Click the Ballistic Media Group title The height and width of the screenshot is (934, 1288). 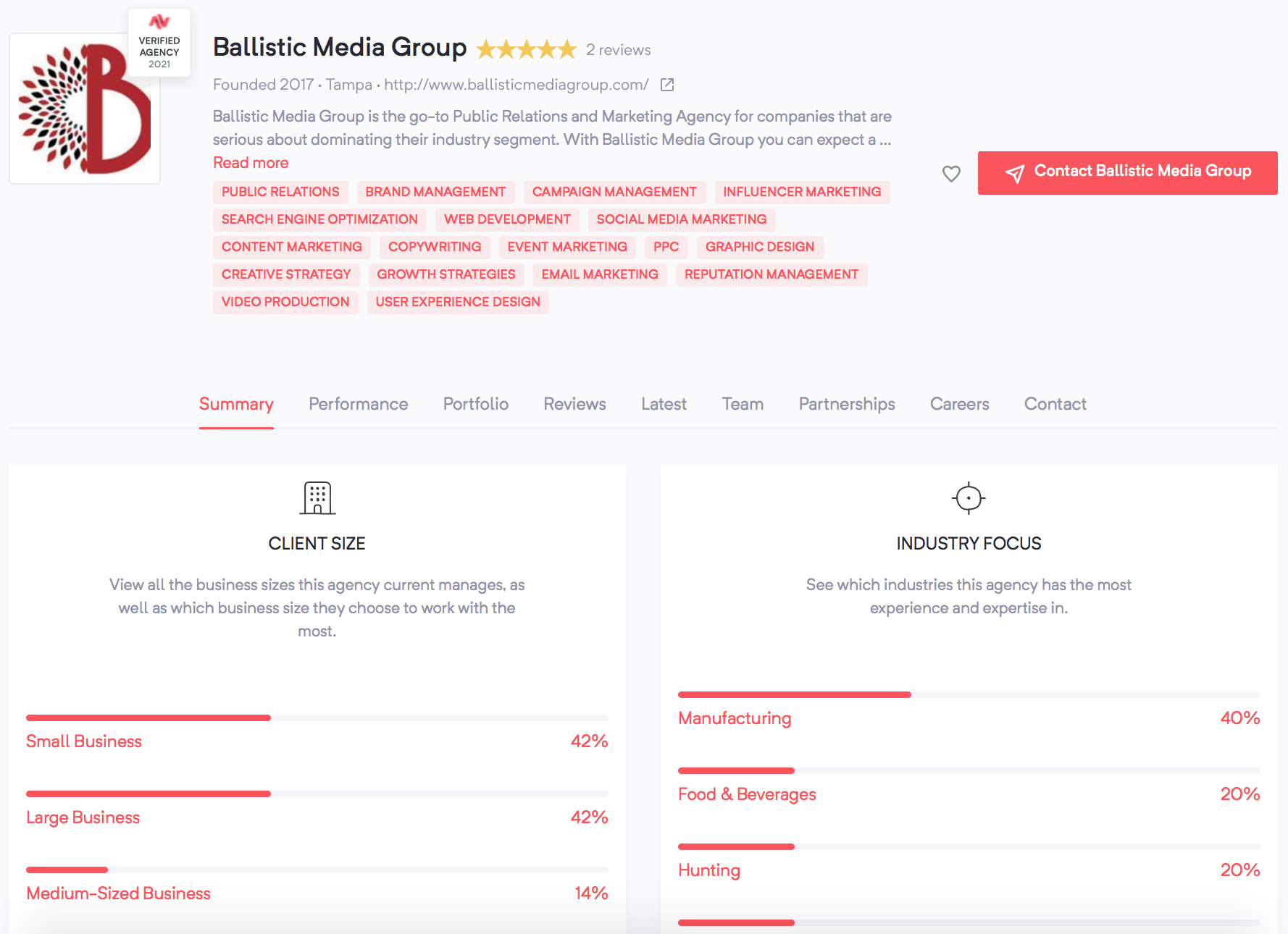(x=340, y=47)
